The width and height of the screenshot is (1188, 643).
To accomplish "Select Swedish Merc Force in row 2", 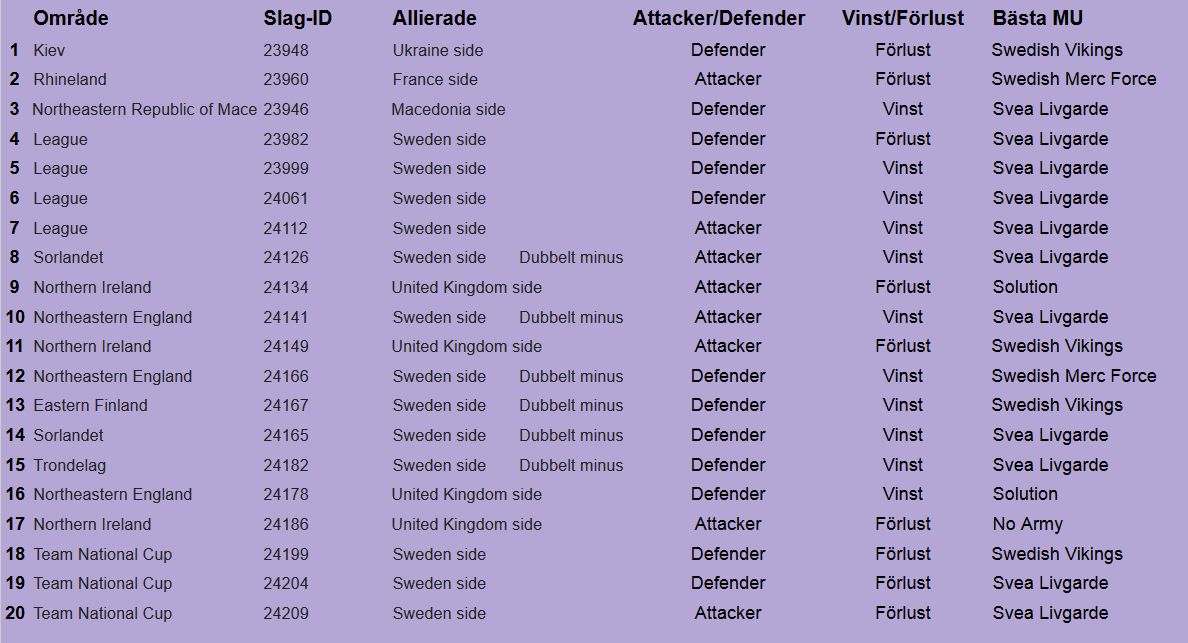I will [x=1073, y=79].
